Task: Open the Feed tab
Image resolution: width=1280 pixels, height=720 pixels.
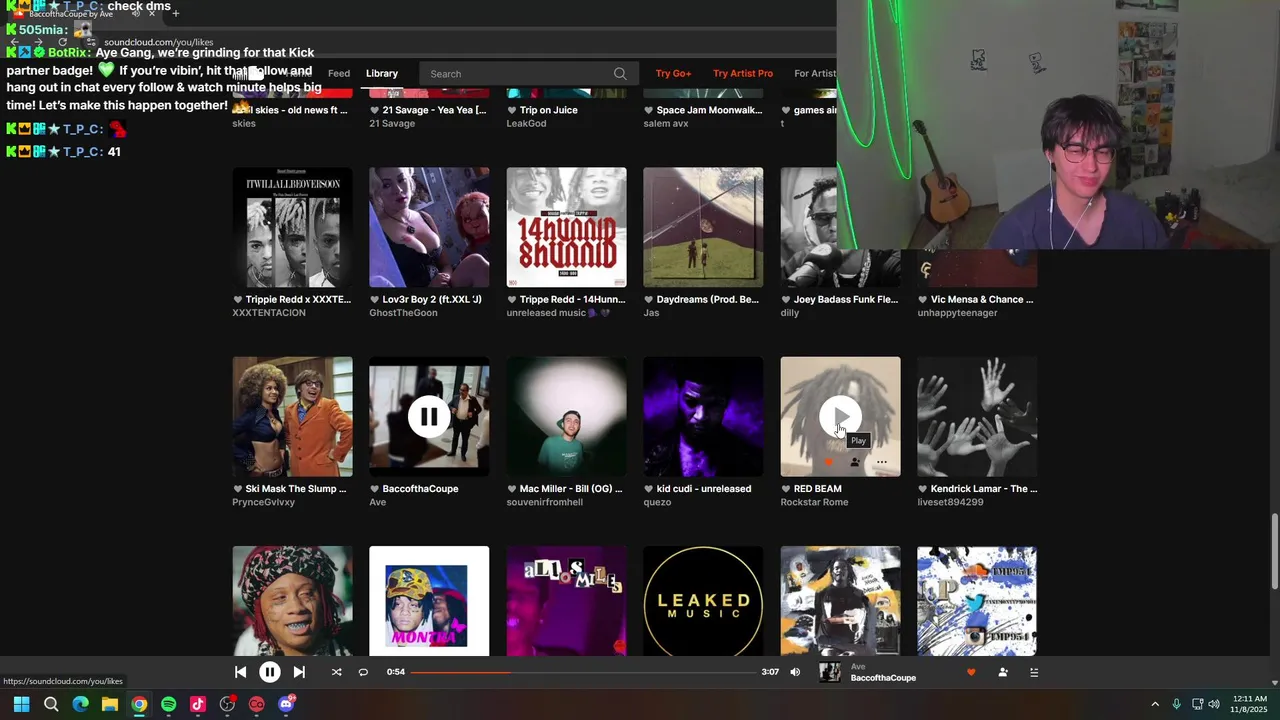Action: pos(339,73)
